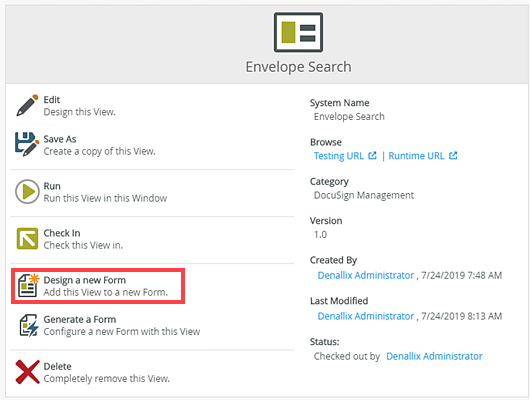Viewport: 530px width, 400px height.
Task: Open the Runtime URL link
Action: [416, 156]
